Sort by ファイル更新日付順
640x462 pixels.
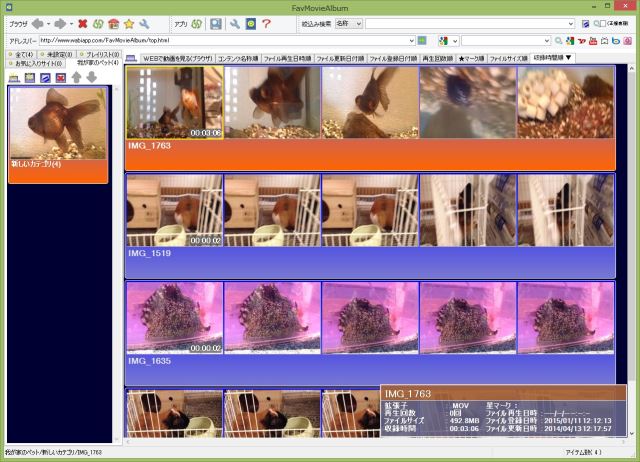[340, 59]
